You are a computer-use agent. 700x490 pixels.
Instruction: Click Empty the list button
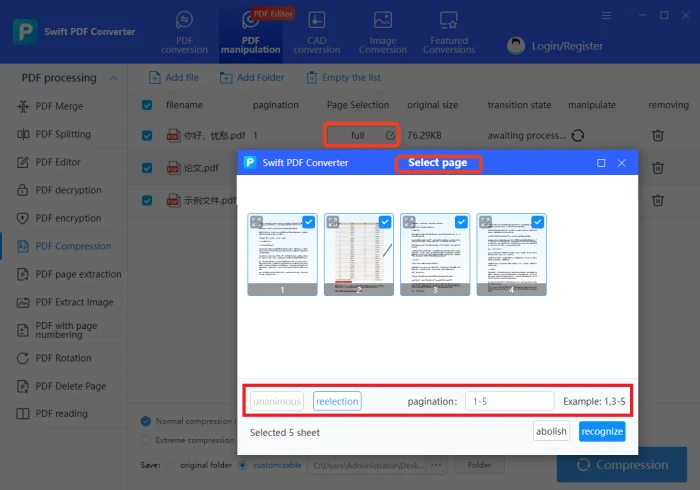pos(343,78)
